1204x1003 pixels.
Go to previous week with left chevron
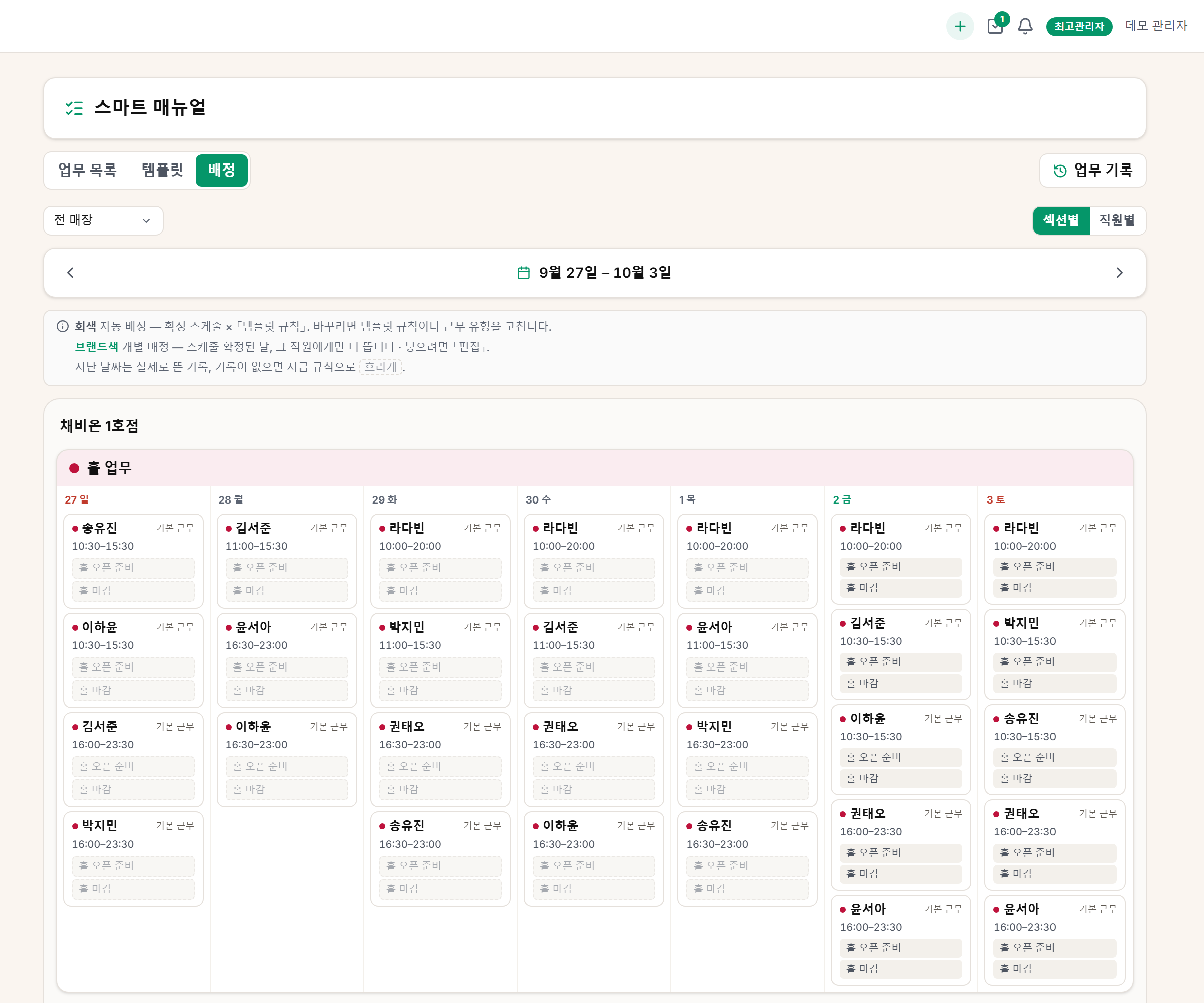(71, 273)
